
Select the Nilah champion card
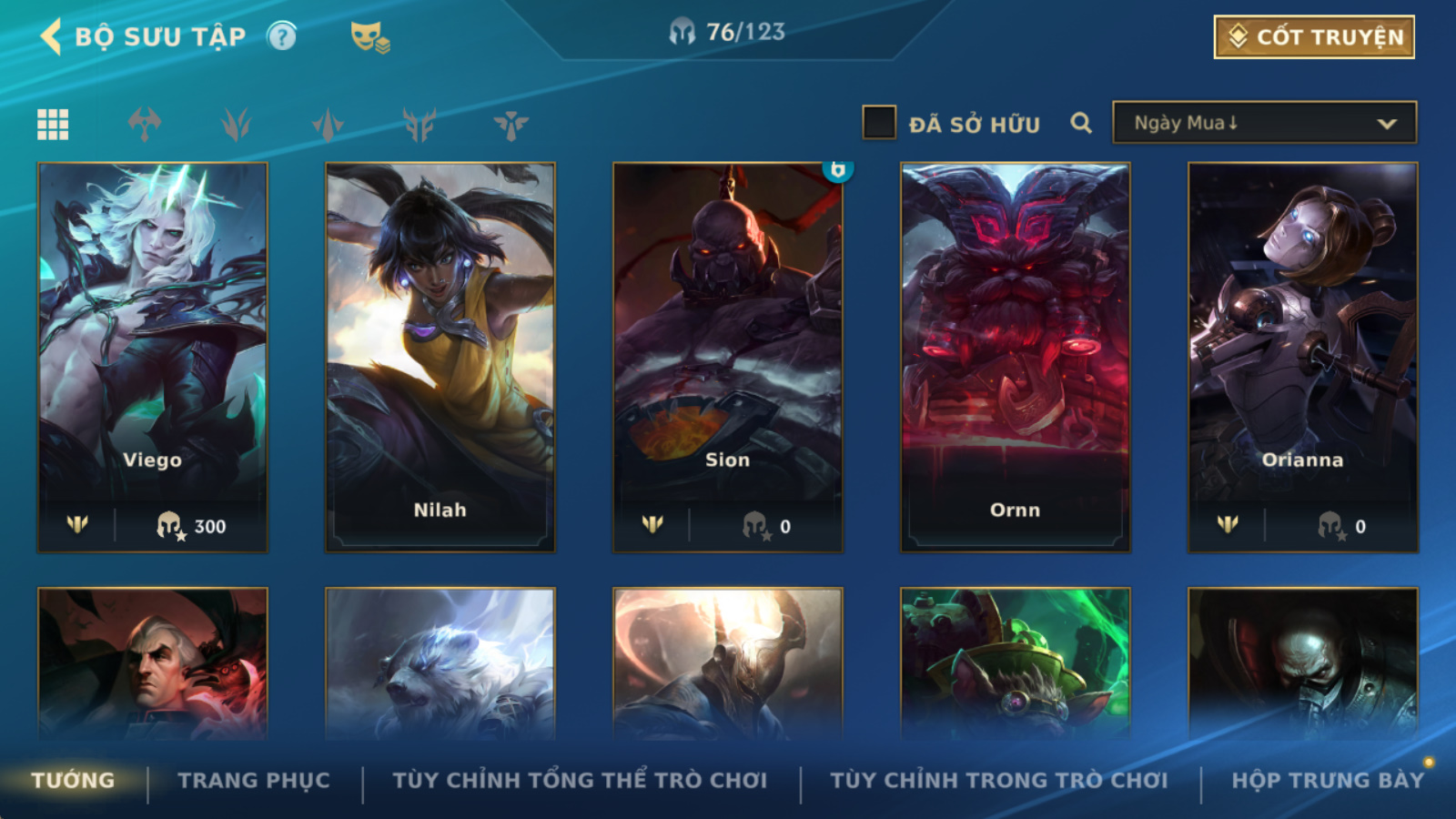(440, 358)
